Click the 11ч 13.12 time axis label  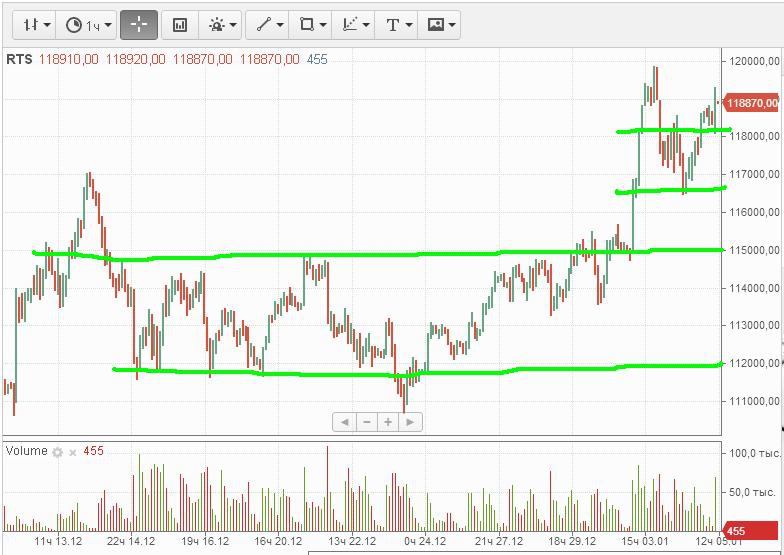tap(58, 542)
